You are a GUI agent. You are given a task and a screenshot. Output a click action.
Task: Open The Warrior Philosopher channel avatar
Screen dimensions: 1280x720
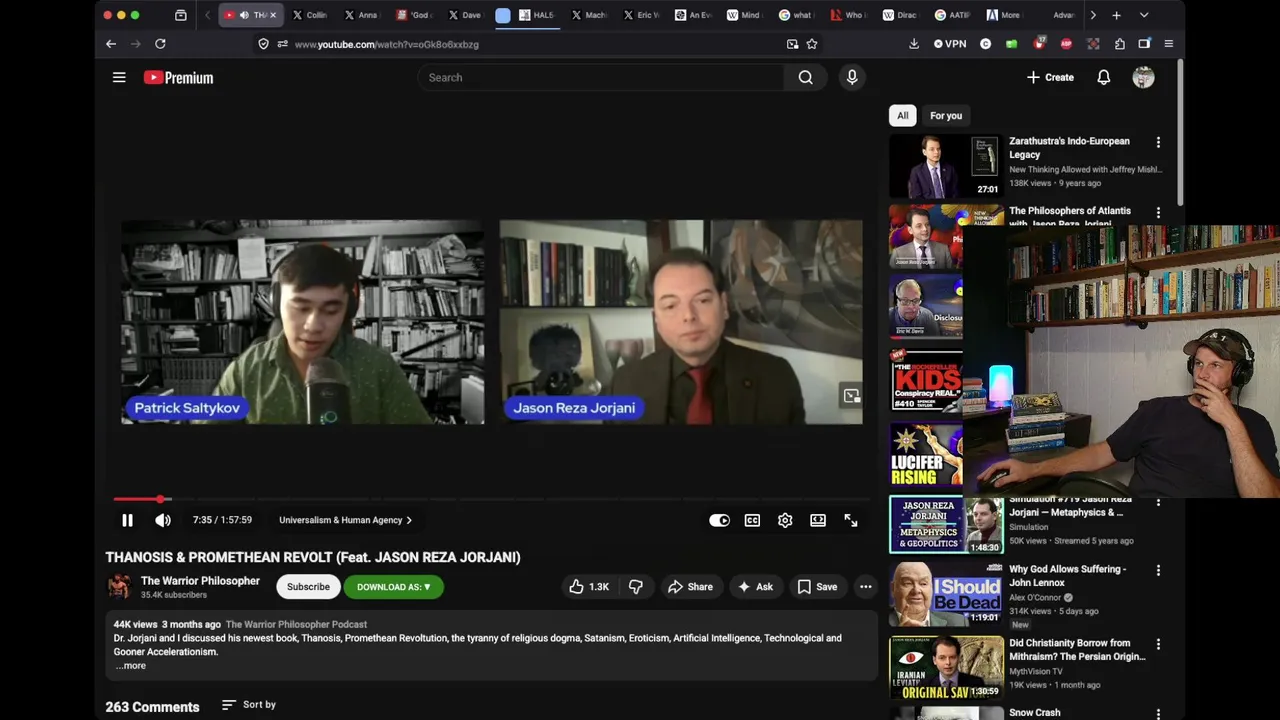point(119,586)
